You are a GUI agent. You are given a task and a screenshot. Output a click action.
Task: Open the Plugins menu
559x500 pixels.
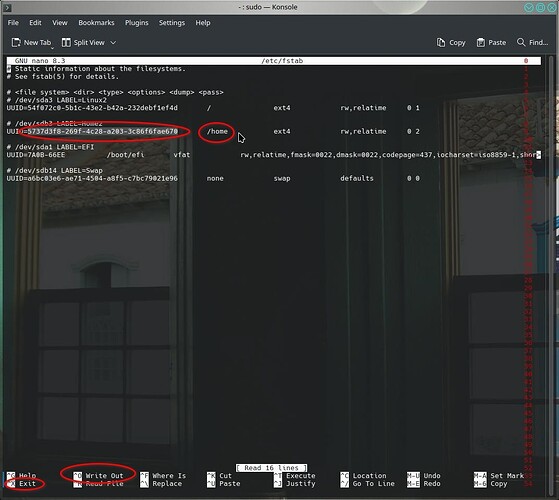[137, 23]
